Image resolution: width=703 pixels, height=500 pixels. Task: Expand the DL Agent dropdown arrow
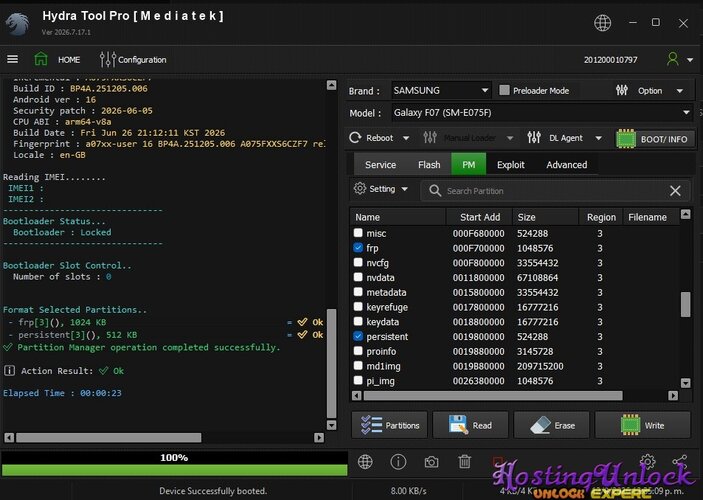coord(599,138)
